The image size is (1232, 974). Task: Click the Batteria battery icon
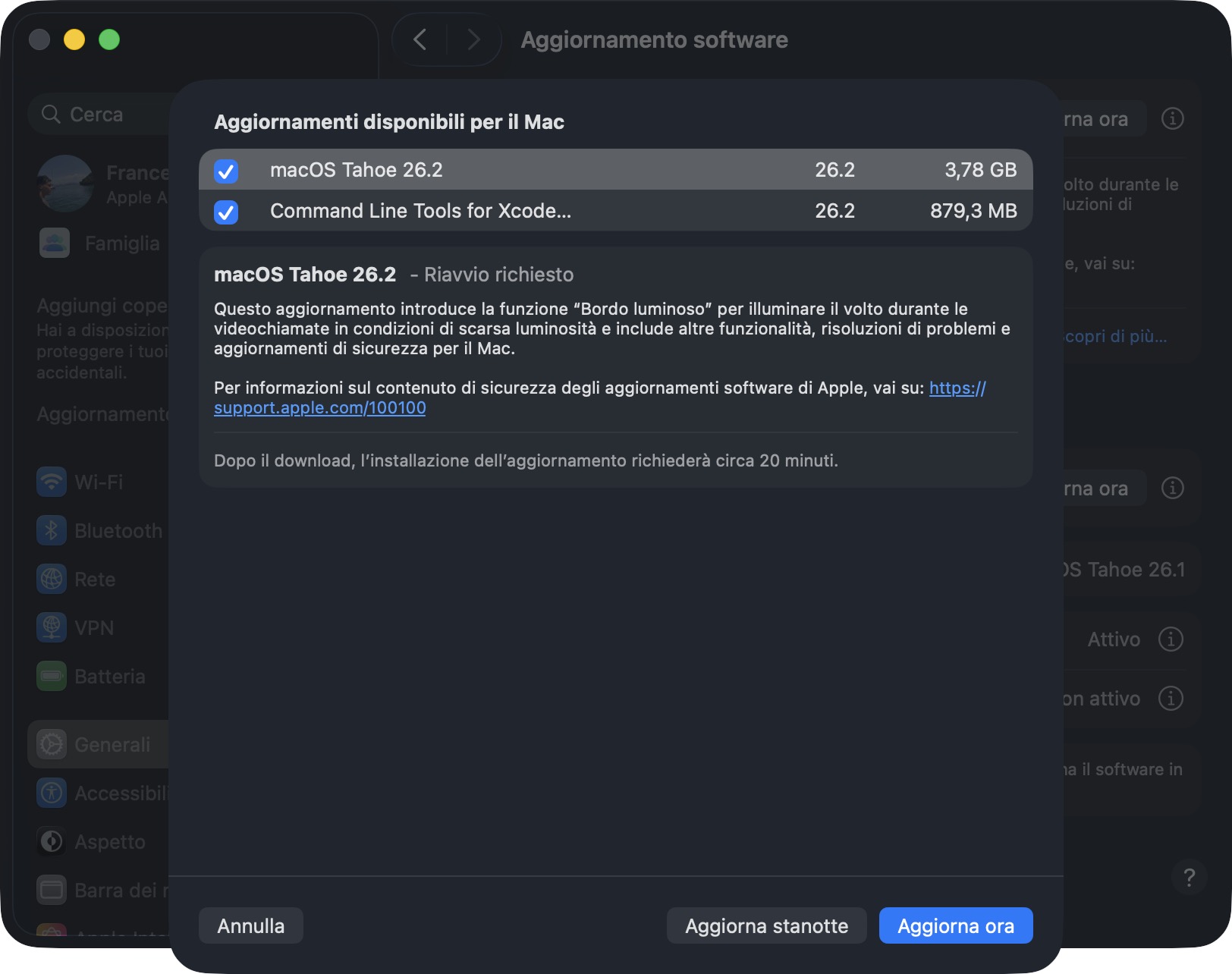pyautogui.click(x=52, y=676)
